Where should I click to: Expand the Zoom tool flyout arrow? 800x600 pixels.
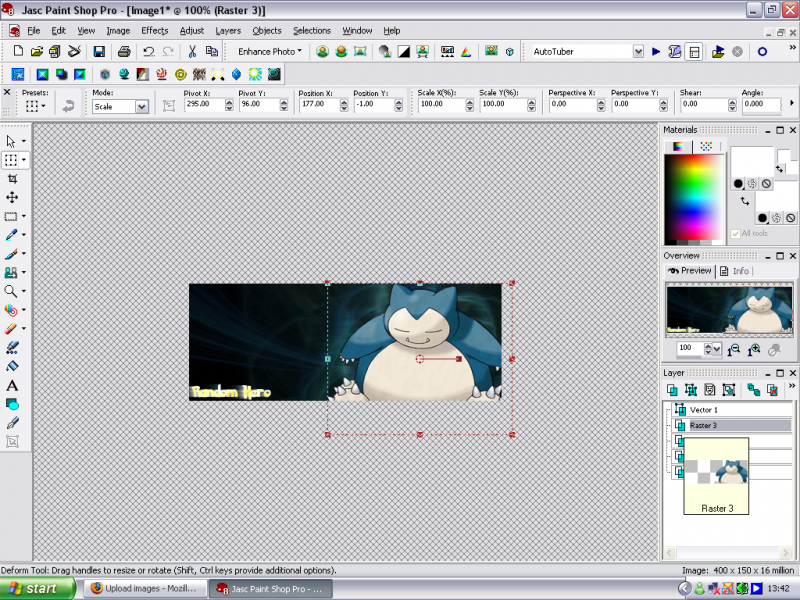tap(24, 291)
